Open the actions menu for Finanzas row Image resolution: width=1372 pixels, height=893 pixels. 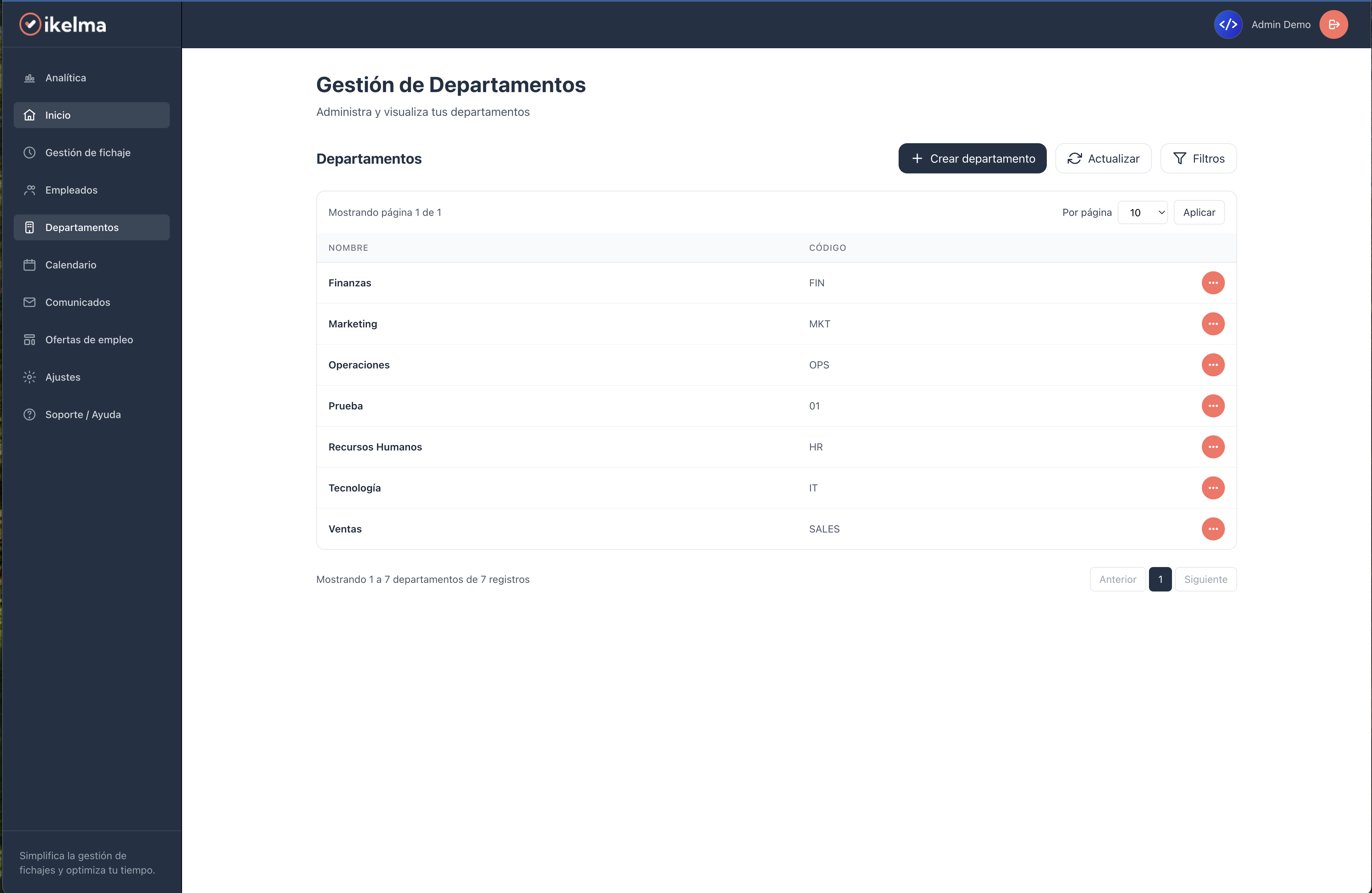(1213, 282)
